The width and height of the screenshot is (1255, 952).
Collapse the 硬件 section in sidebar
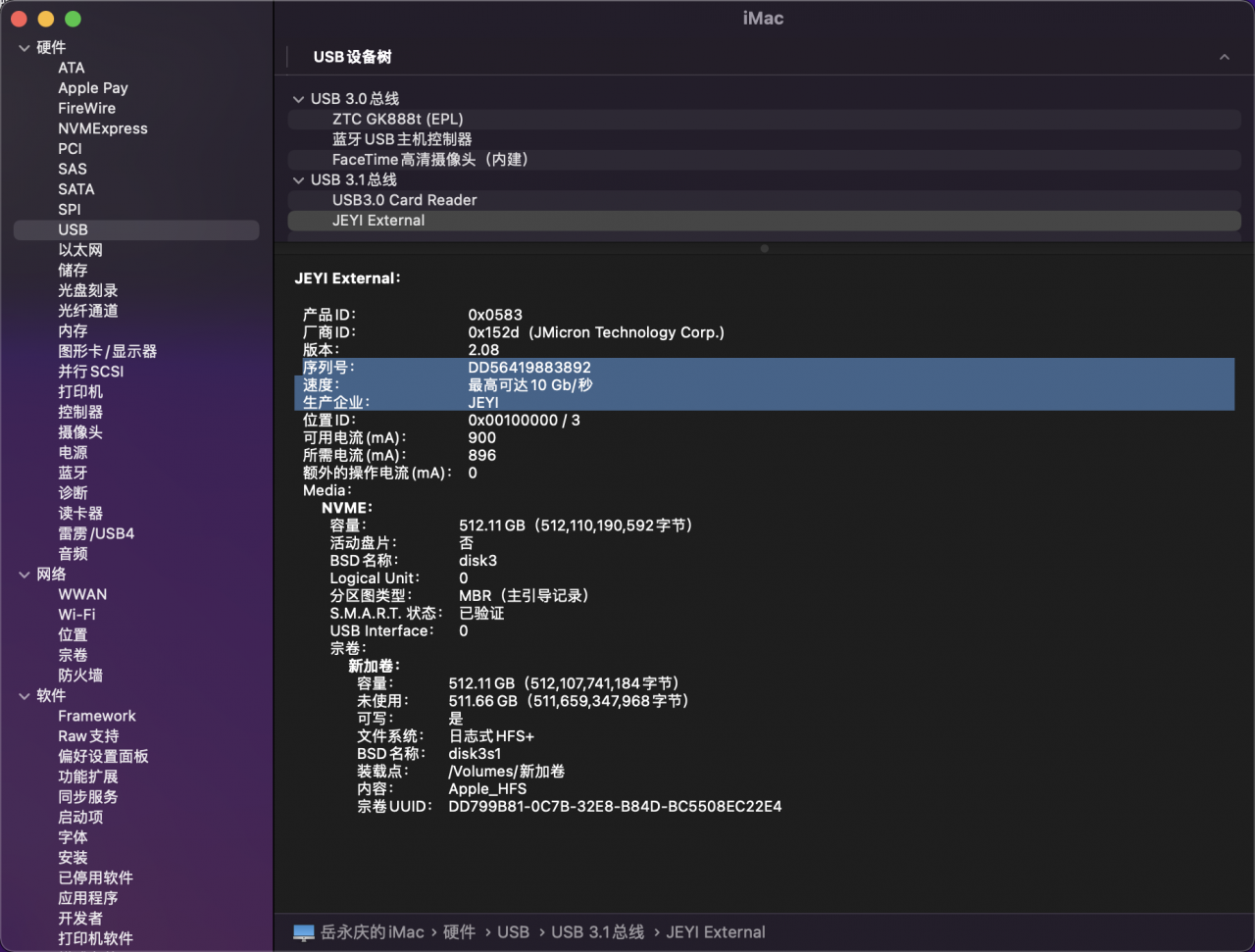click(x=25, y=48)
